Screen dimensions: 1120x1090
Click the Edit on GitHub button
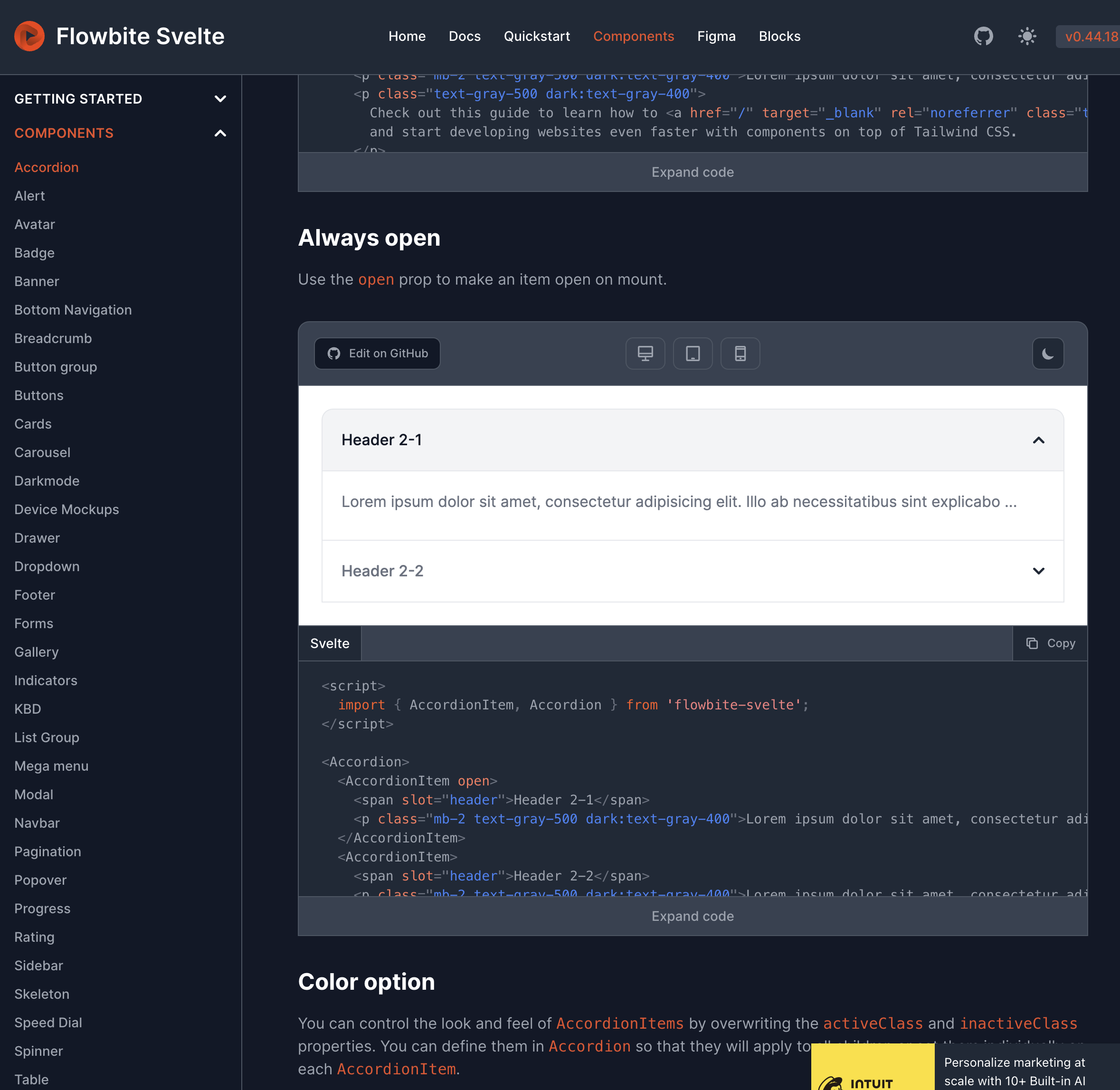pos(377,353)
